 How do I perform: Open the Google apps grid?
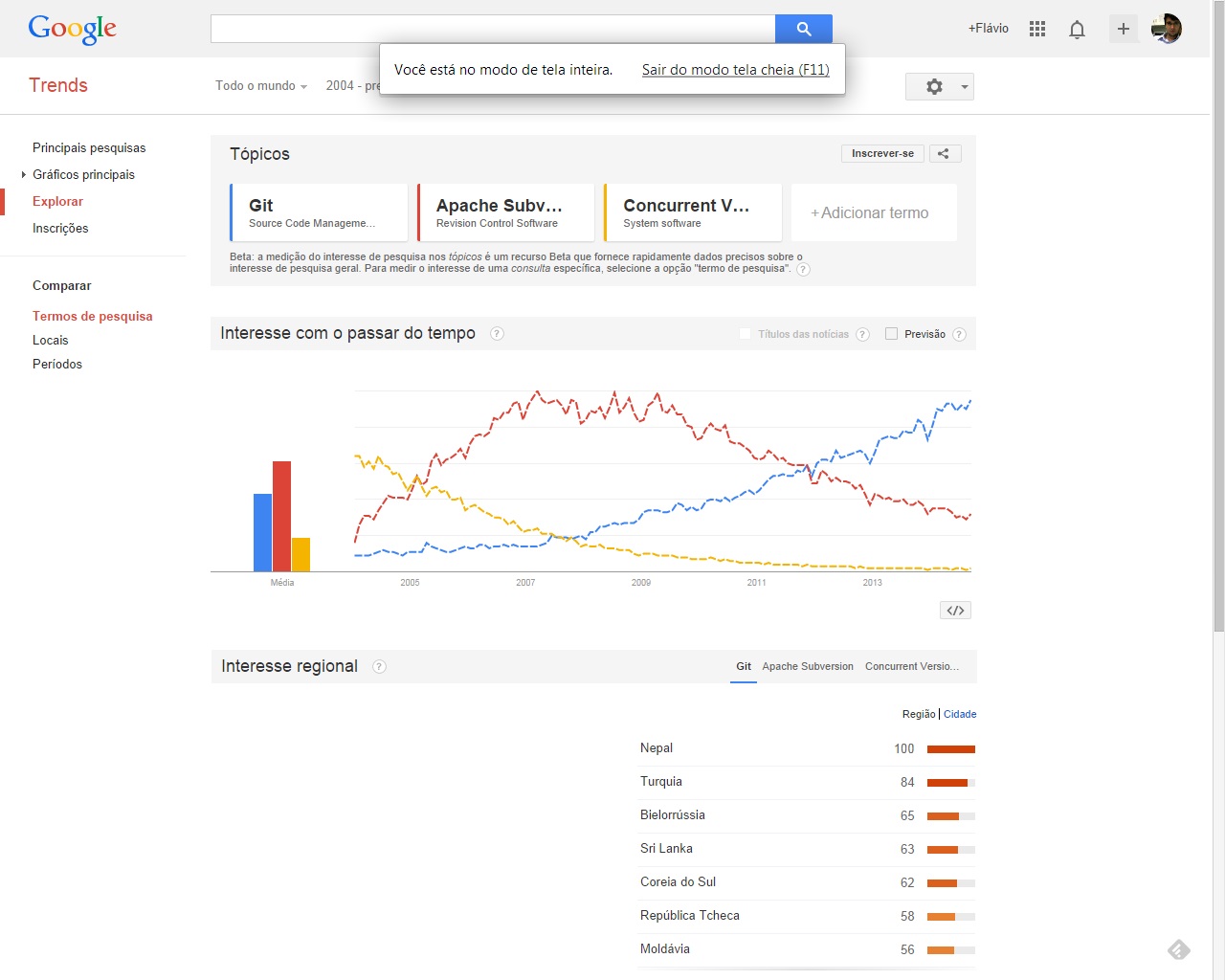coord(1037,29)
